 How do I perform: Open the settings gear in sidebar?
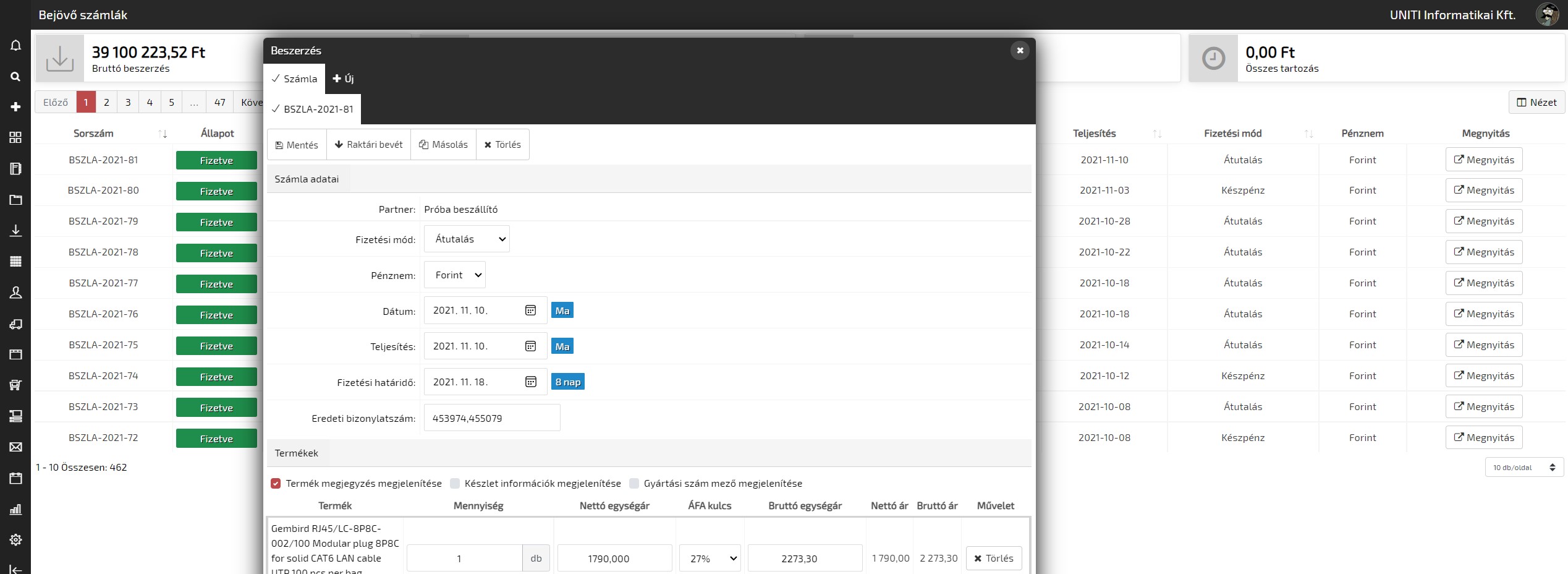coord(15,539)
